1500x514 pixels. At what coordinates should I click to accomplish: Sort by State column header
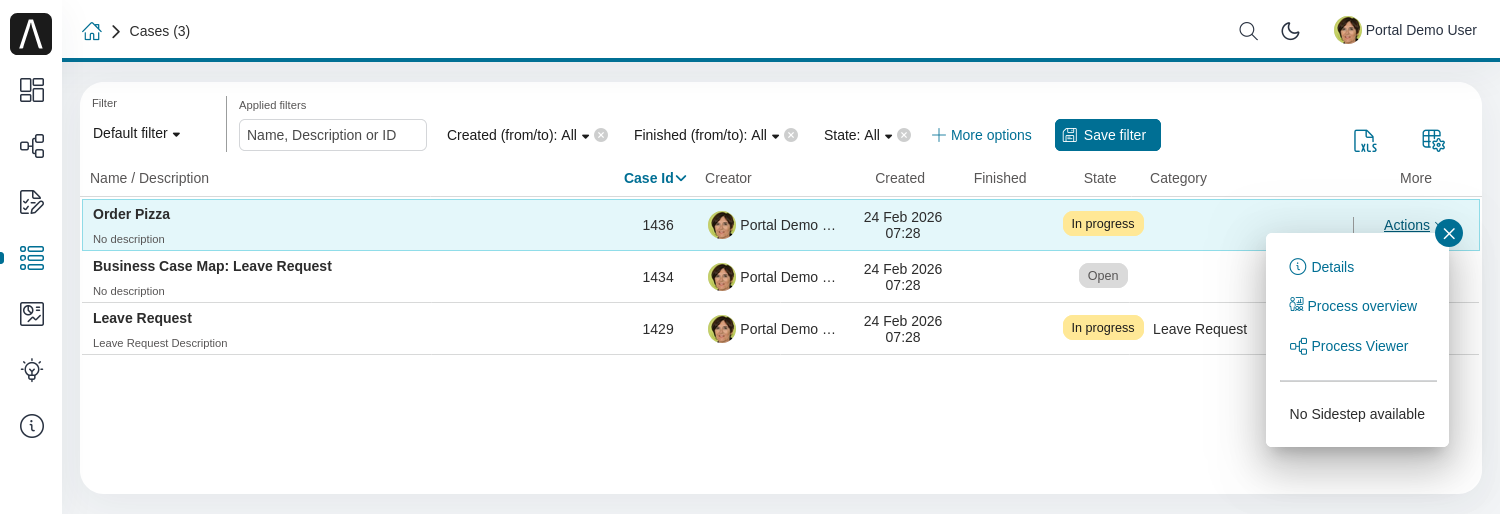(1100, 178)
